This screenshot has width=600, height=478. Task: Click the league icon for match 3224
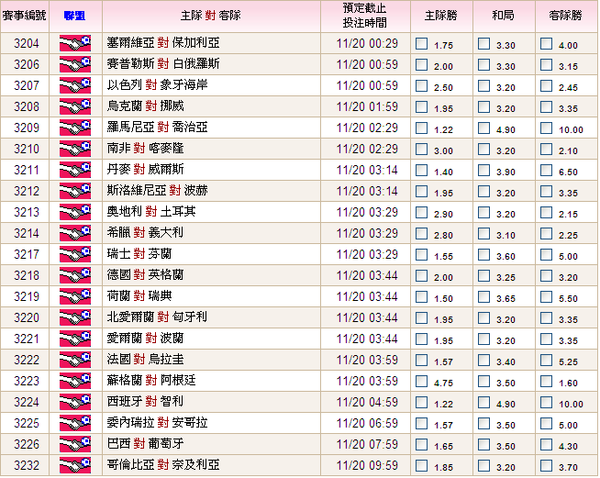(75, 402)
